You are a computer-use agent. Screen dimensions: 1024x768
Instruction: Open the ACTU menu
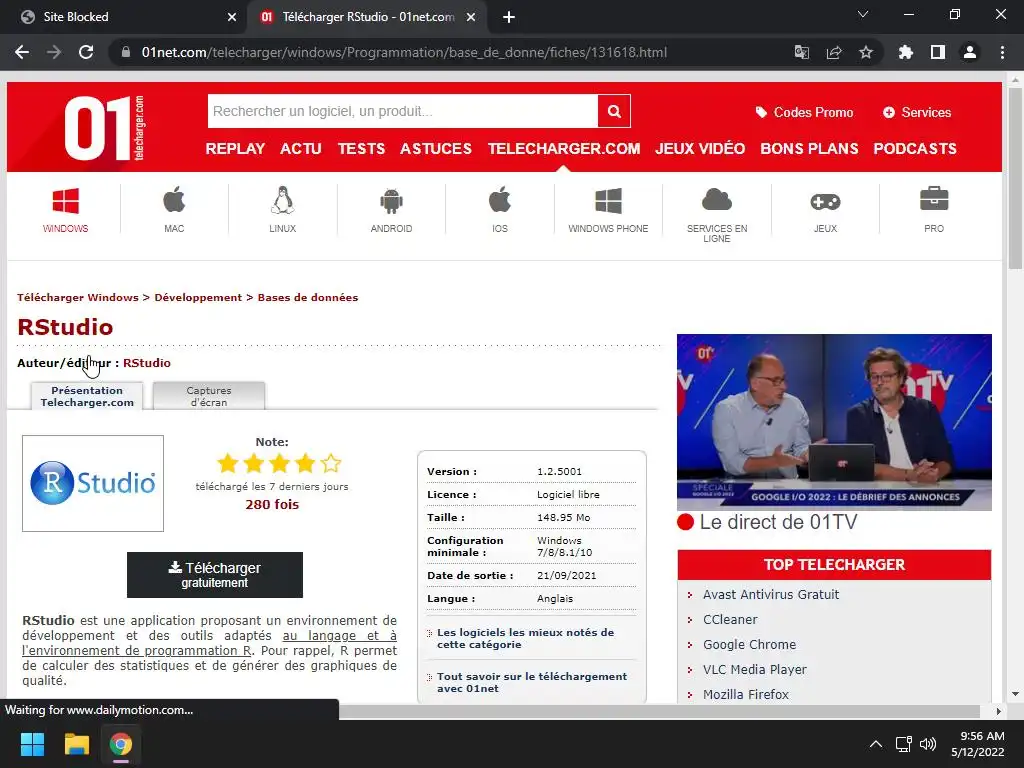[x=300, y=149]
